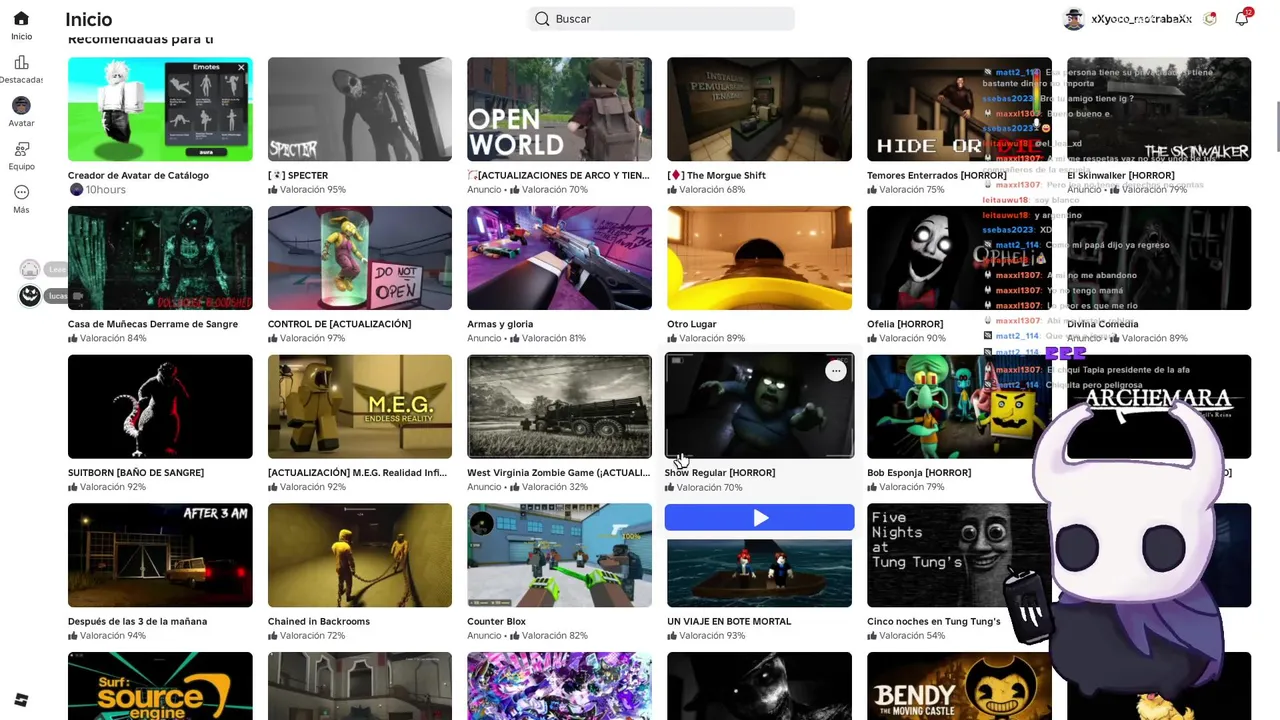Open the three-dots menu on Show Regular card
The height and width of the screenshot is (720, 1280).
[836, 371]
